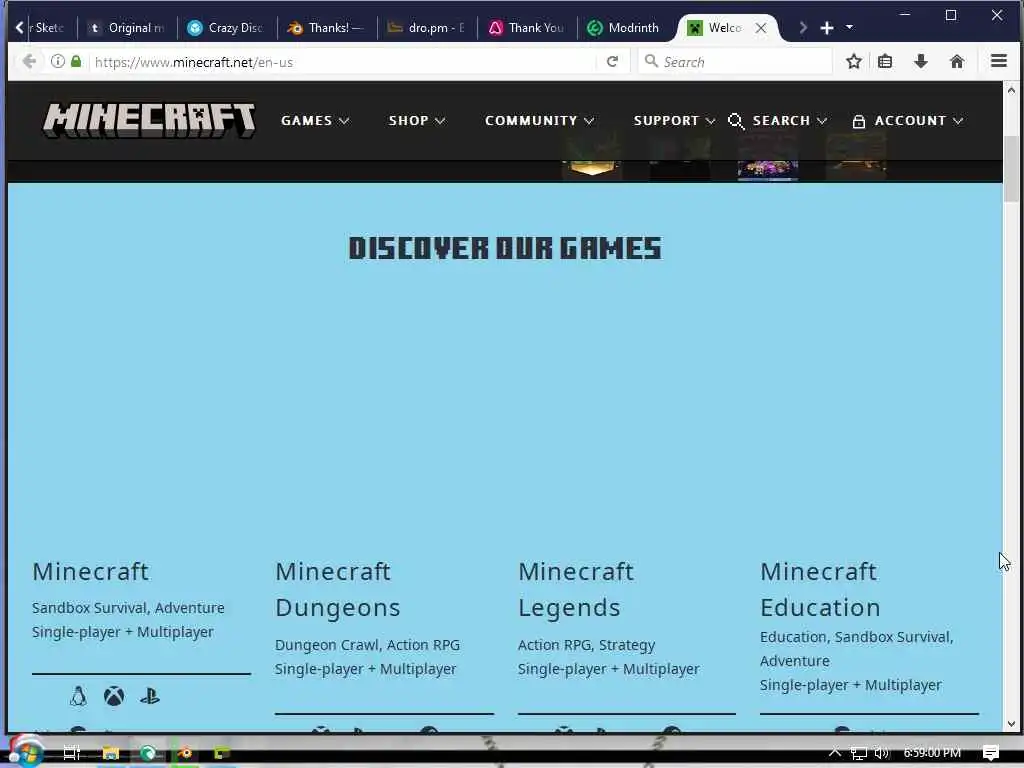This screenshot has height=768, width=1024.
Task: Click the browser back arrow button
Action: (29, 61)
